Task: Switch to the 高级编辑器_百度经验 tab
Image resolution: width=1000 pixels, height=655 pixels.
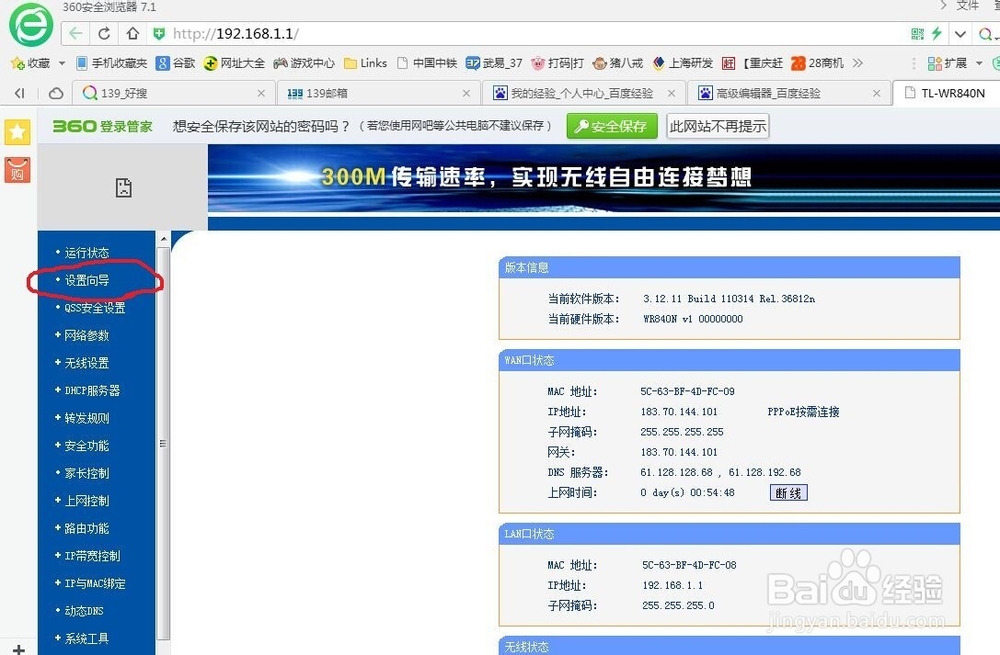Action: pyautogui.click(x=790, y=93)
